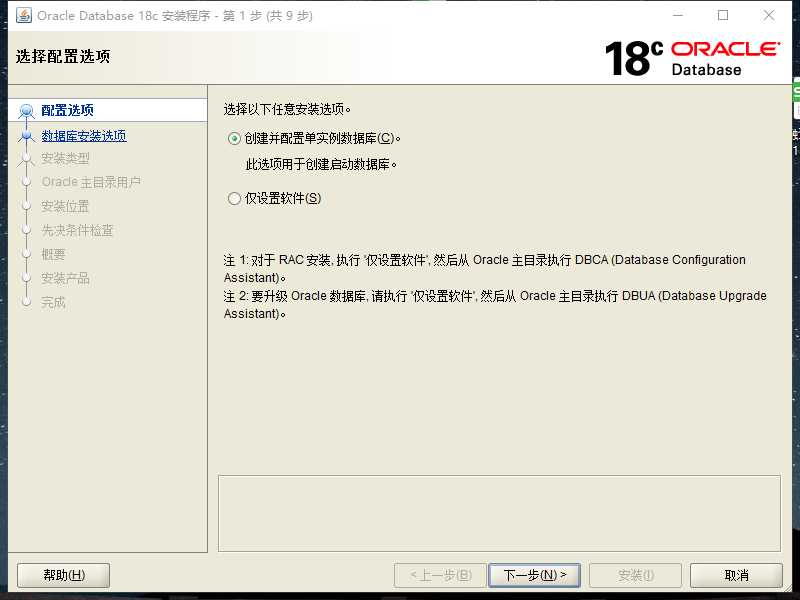
Task: Click the 安装产品 step in sidebar
Action: (x=65, y=278)
